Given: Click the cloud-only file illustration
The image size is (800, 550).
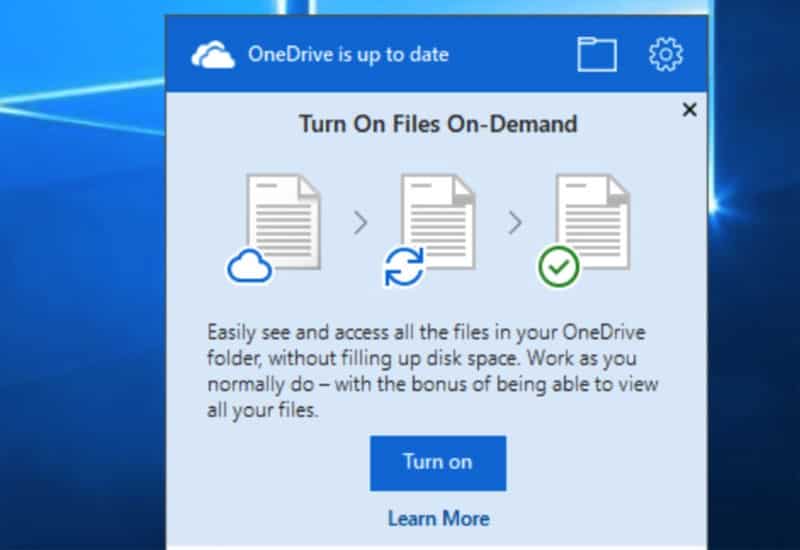Looking at the screenshot, I should (x=274, y=229).
